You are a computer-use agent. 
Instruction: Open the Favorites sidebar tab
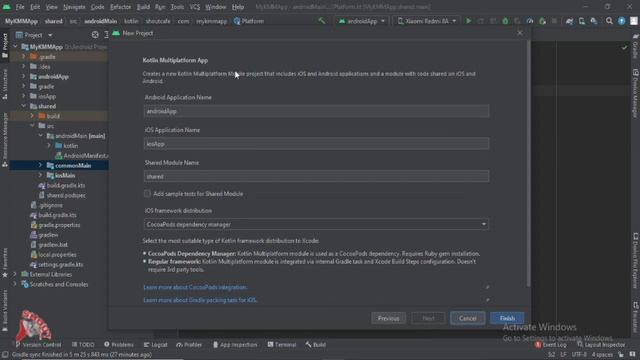5,262
